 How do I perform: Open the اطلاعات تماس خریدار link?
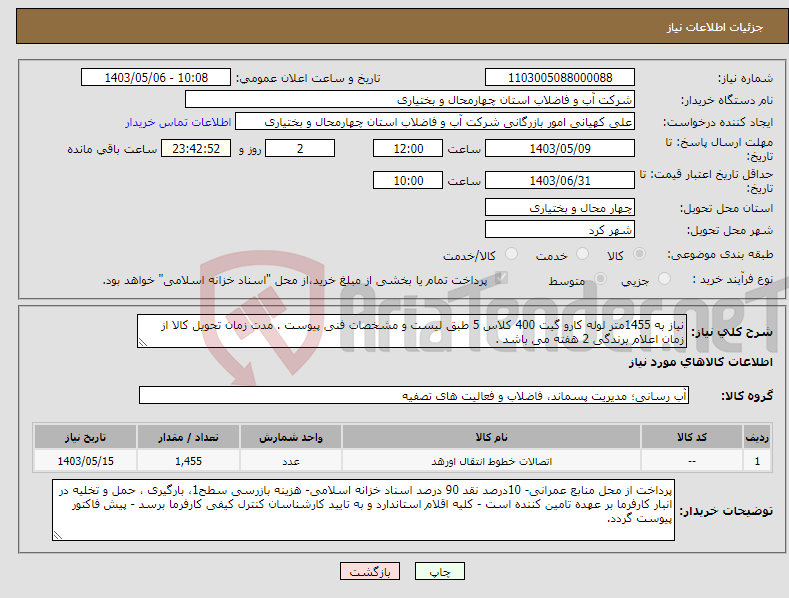tap(178, 122)
